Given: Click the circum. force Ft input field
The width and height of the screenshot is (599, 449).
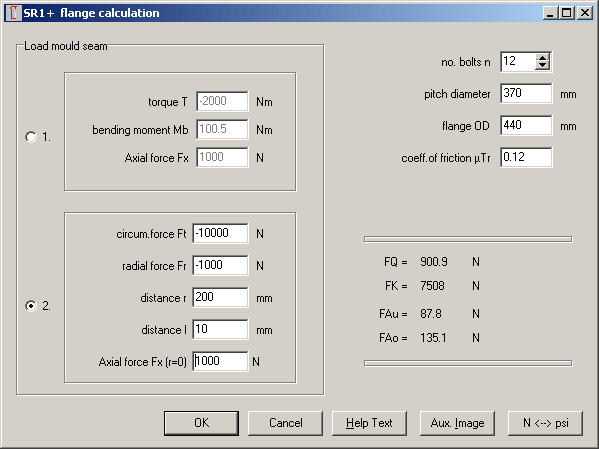Looking at the screenshot, I should (x=220, y=233).
